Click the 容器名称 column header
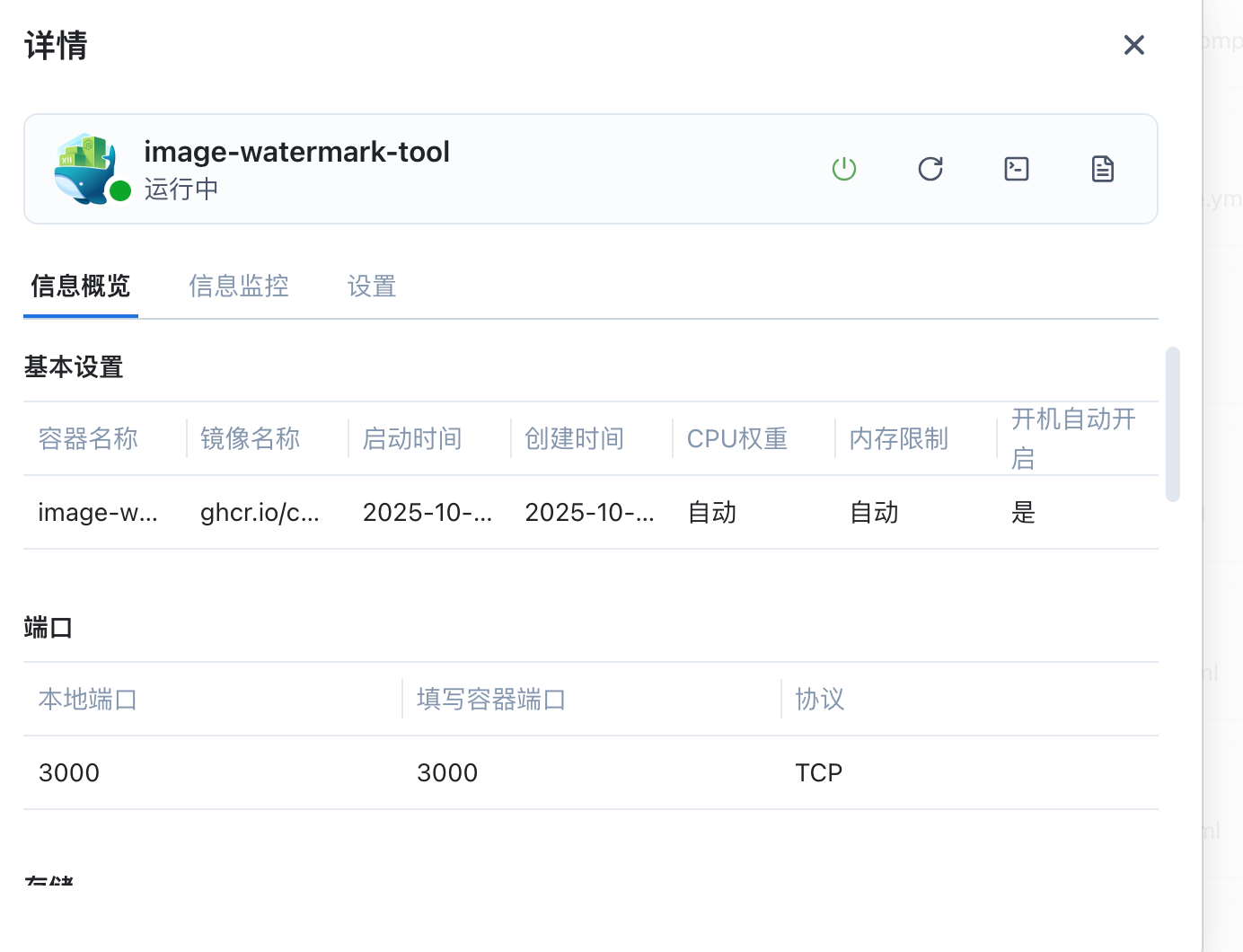 (88, 438)
